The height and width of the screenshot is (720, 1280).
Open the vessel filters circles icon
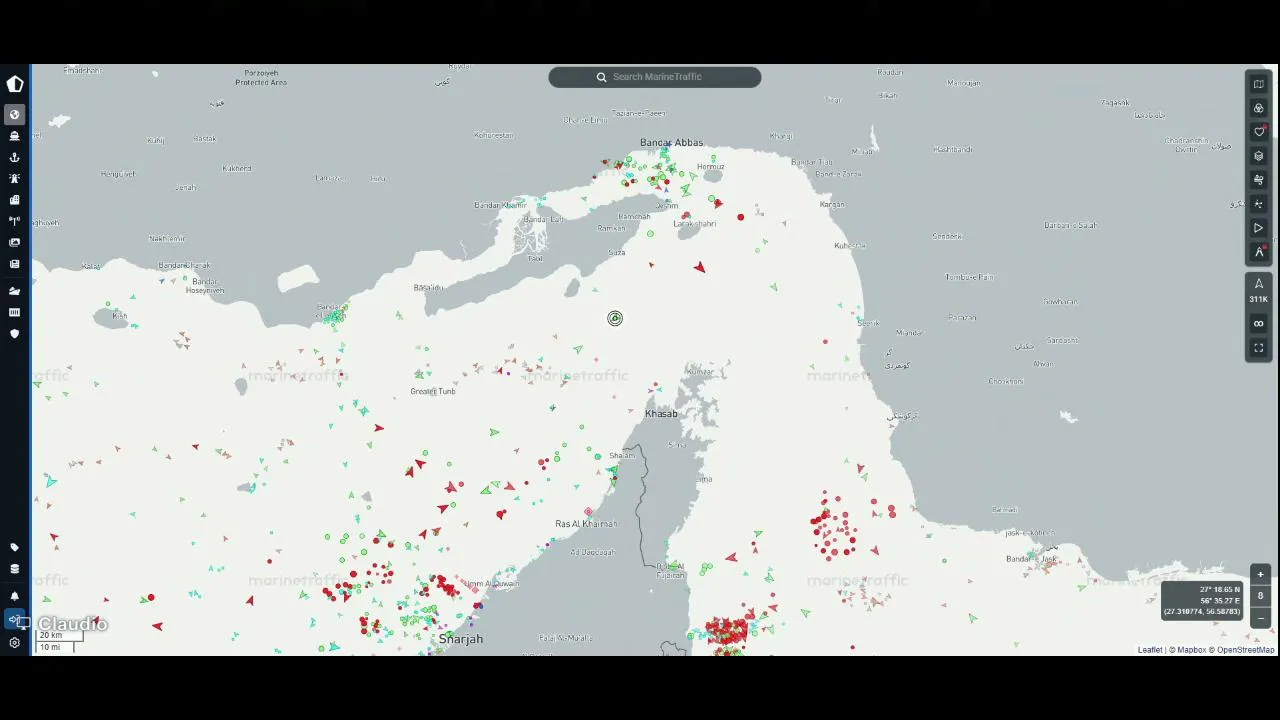point(1259,108)
